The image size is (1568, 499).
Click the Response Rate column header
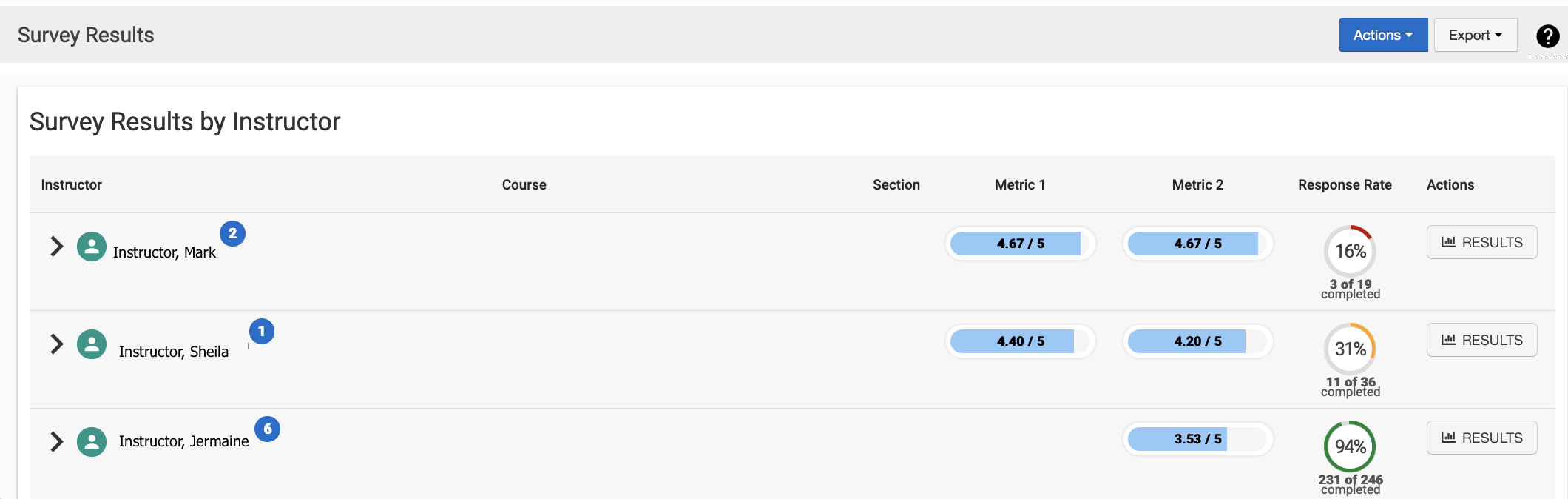[1344, 185]
